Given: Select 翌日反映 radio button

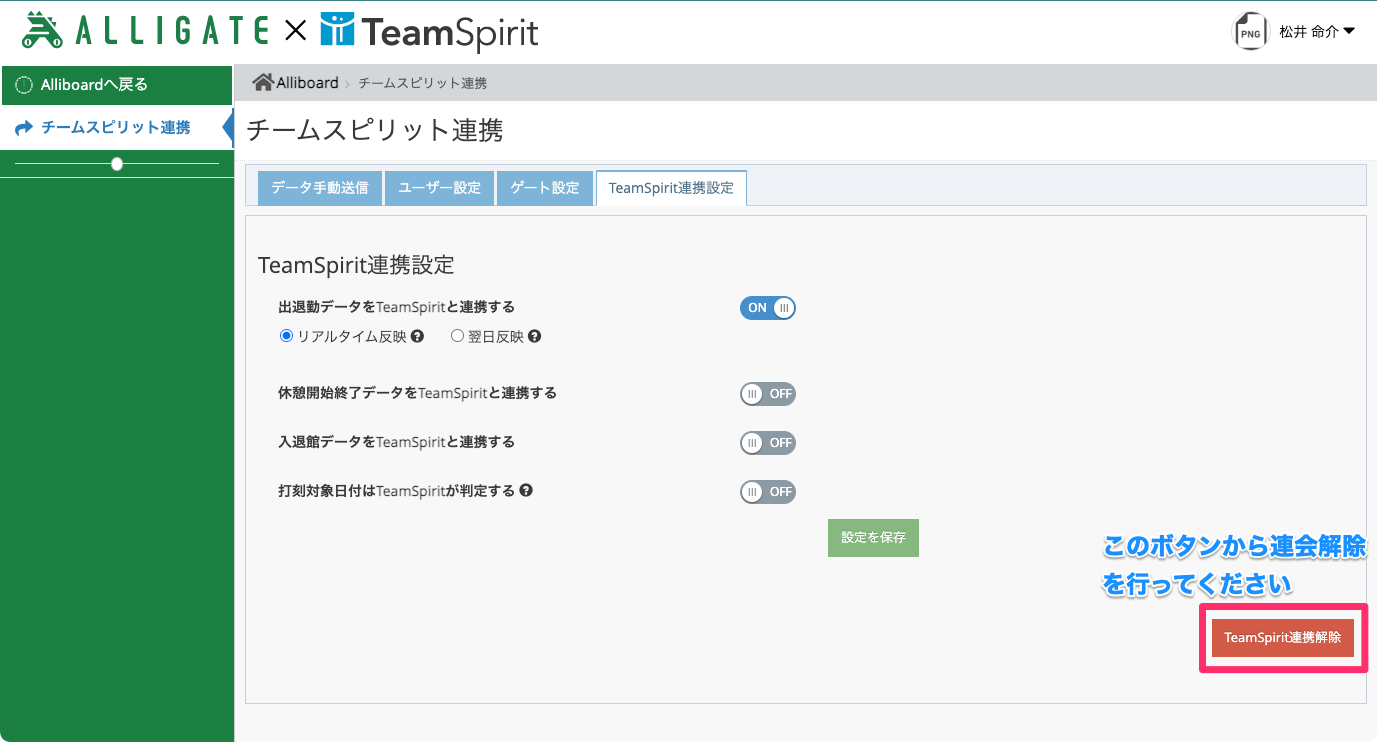Looking at the screenshot, I should 457,337.
